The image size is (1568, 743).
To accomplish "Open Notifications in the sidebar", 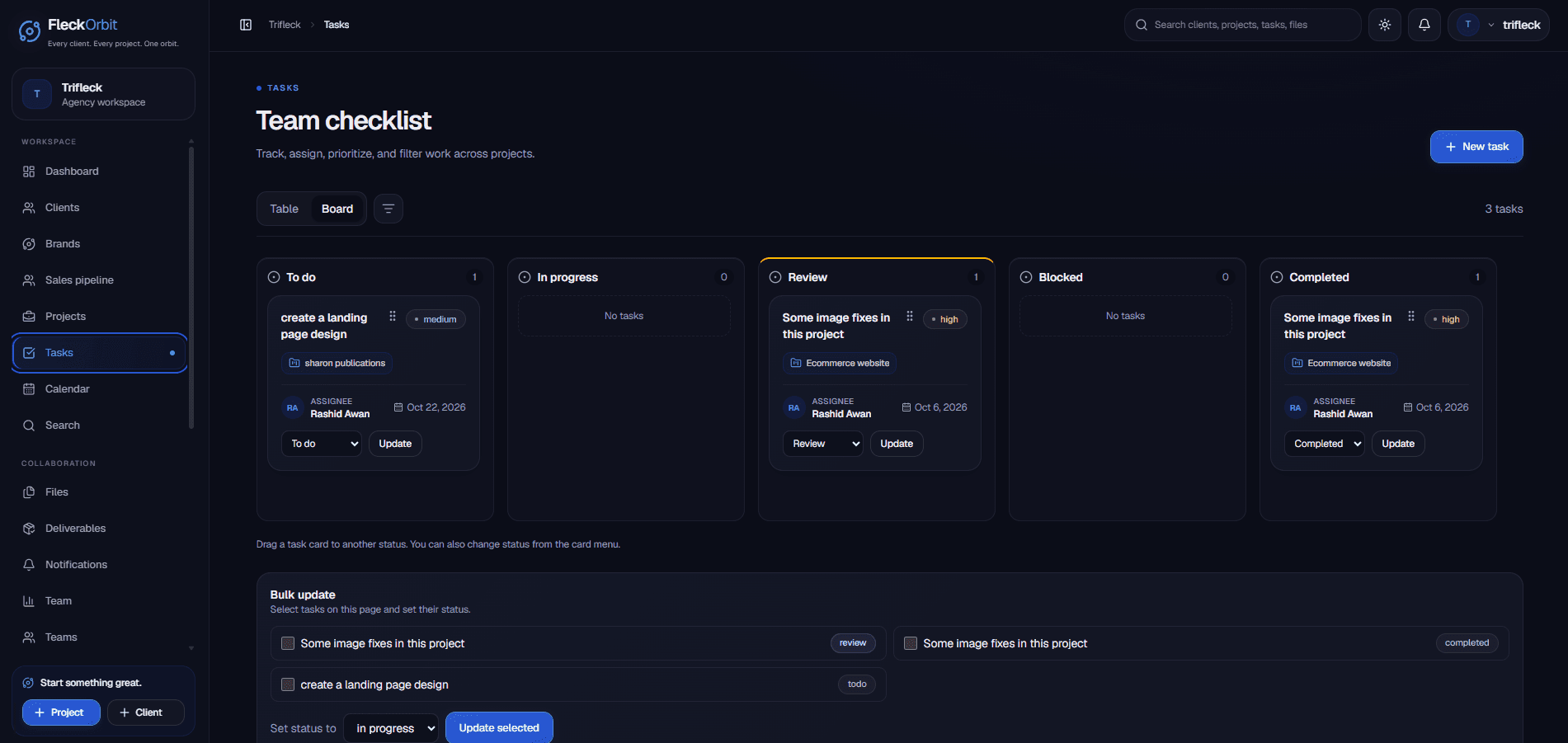I will 100,565.
